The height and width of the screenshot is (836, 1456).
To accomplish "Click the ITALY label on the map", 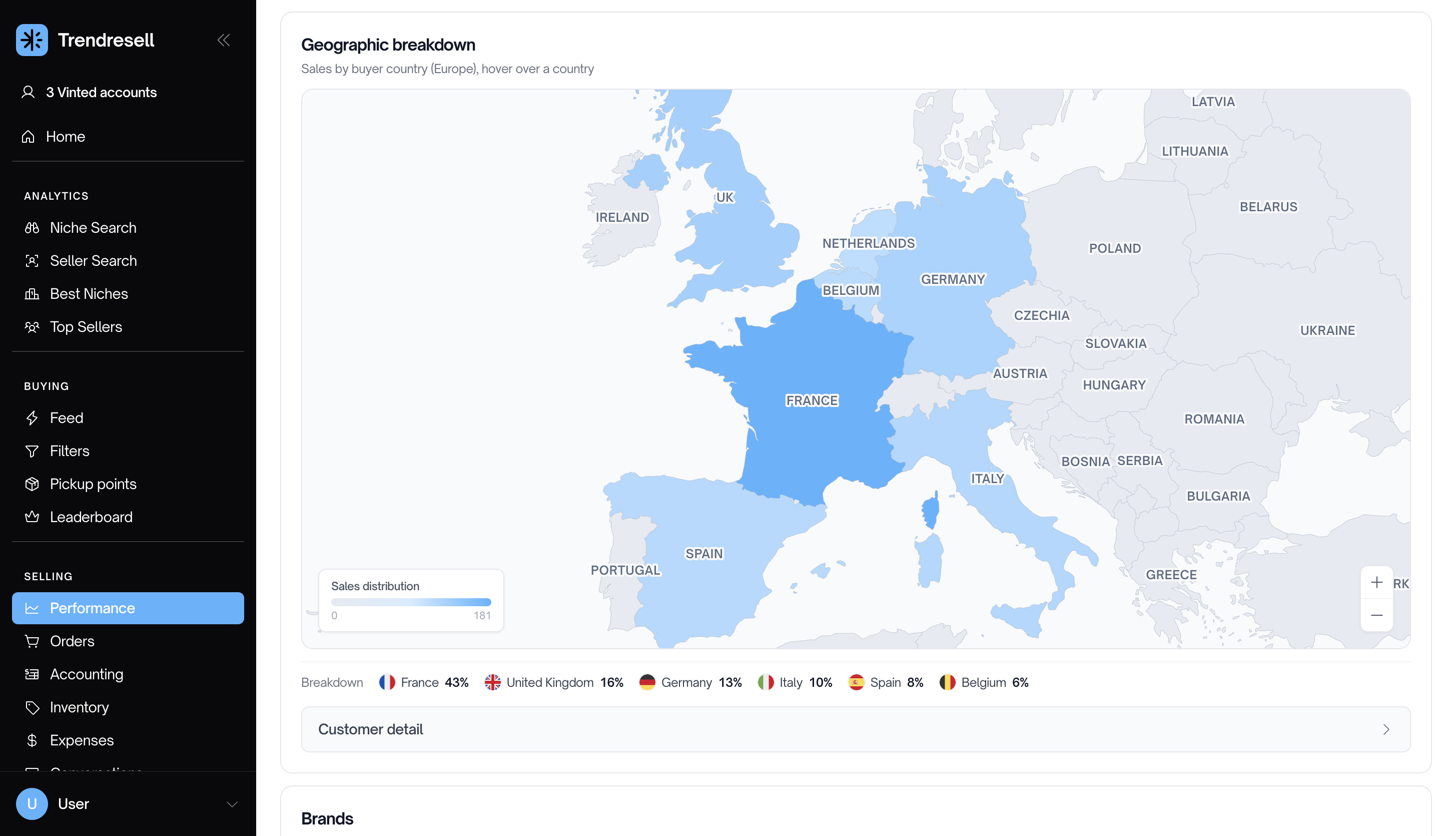I will click(987, 479).
